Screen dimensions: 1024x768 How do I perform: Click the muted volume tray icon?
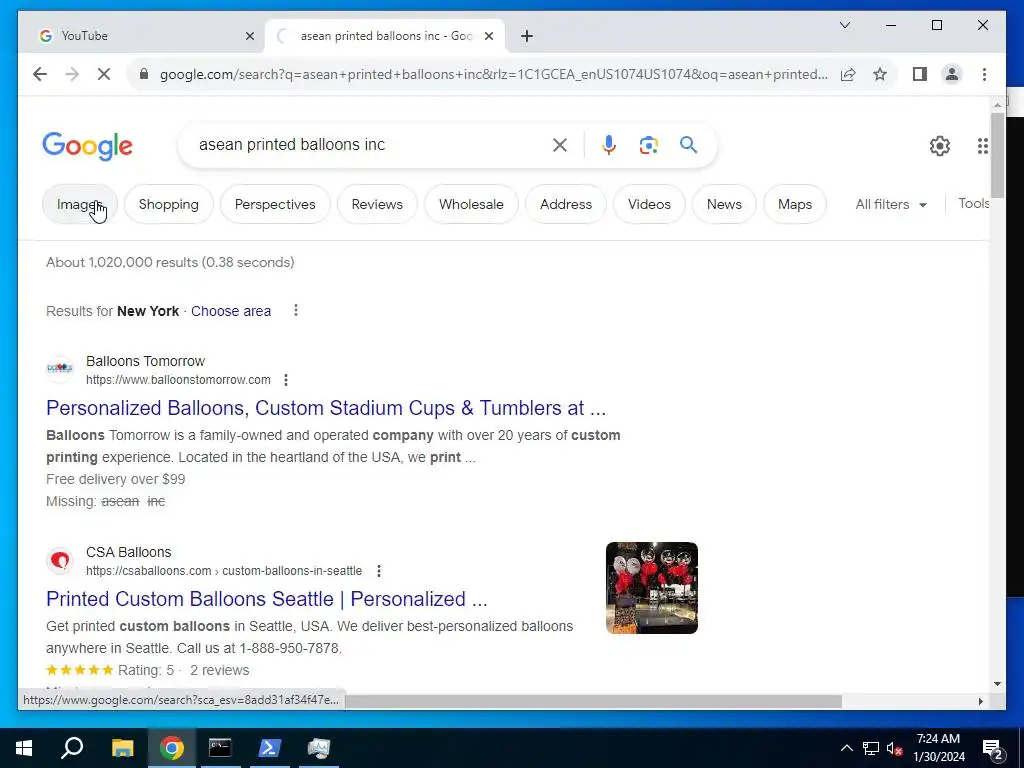coord(895,748)
